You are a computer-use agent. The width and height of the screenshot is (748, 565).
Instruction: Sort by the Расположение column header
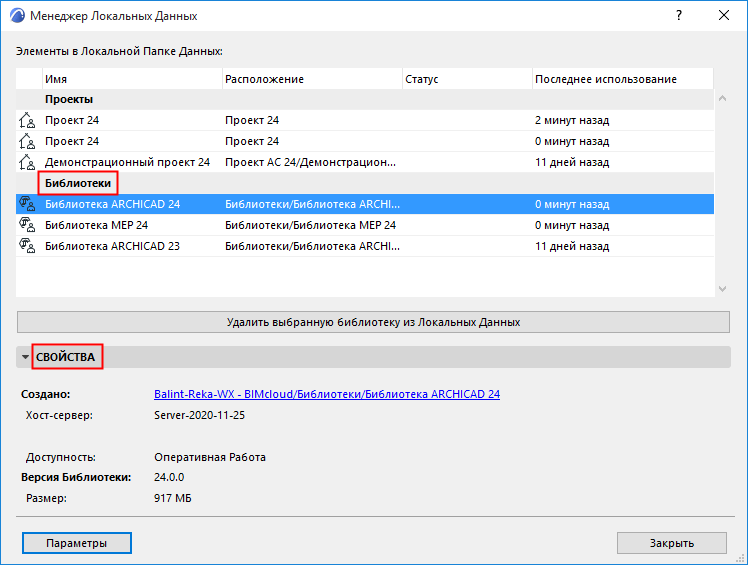[312, 79]
